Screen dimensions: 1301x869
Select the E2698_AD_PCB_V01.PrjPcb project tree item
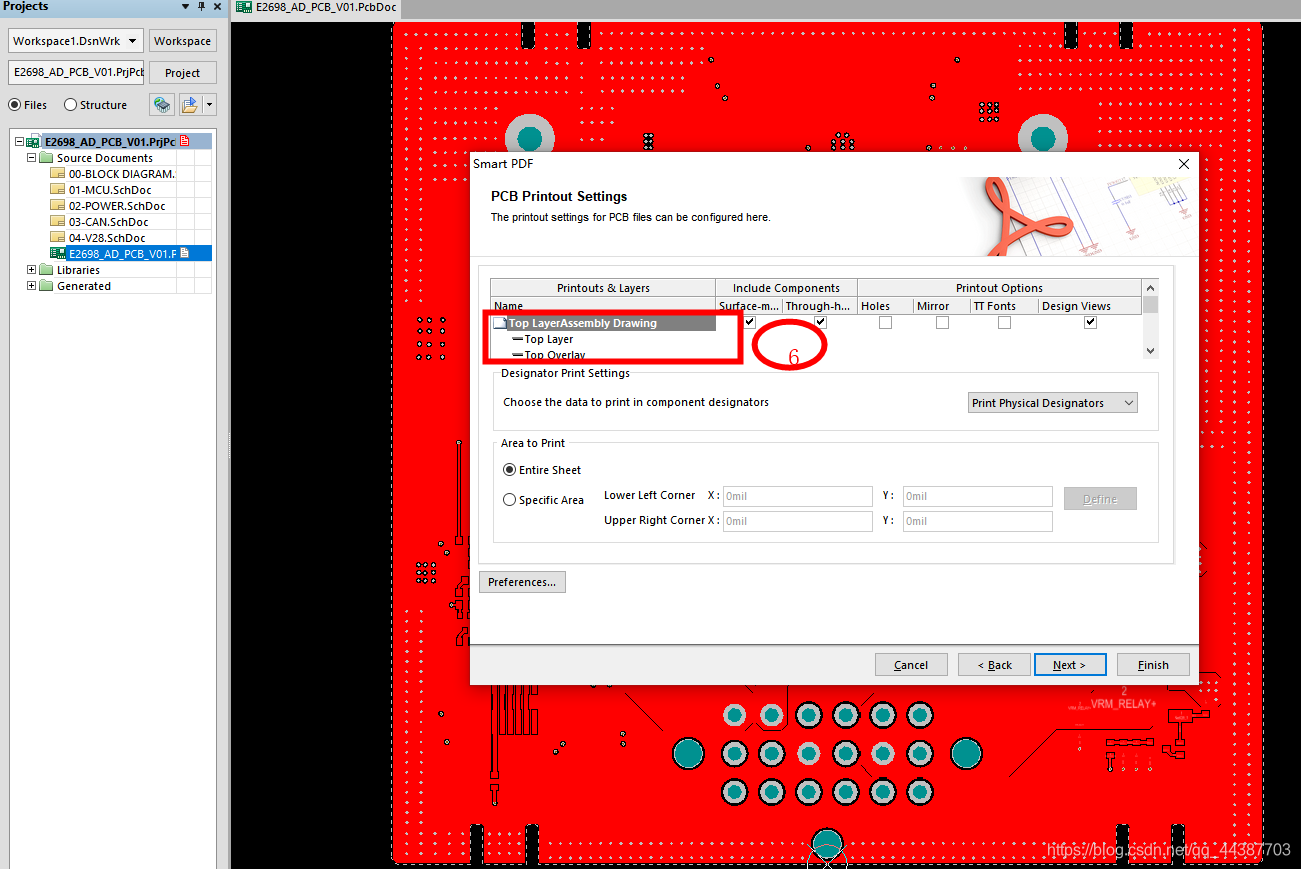(x=109, y=142)
